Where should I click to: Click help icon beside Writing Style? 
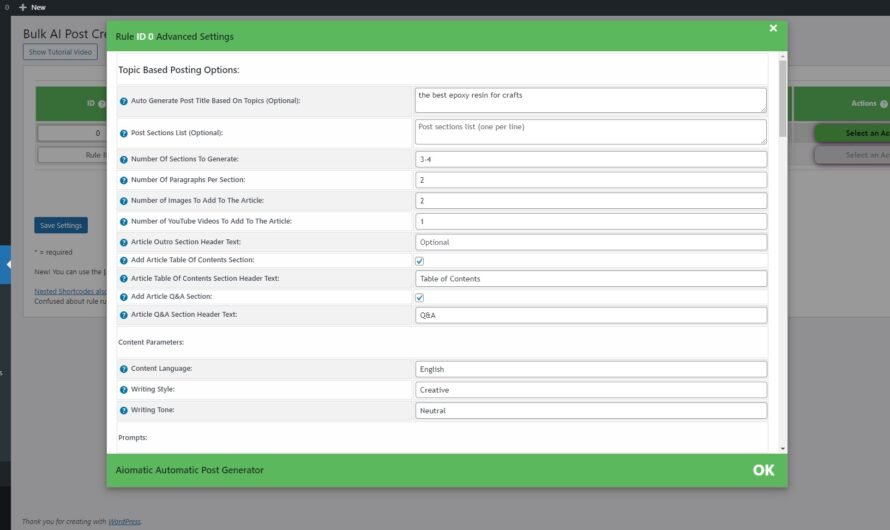click(x=123, y=390)
